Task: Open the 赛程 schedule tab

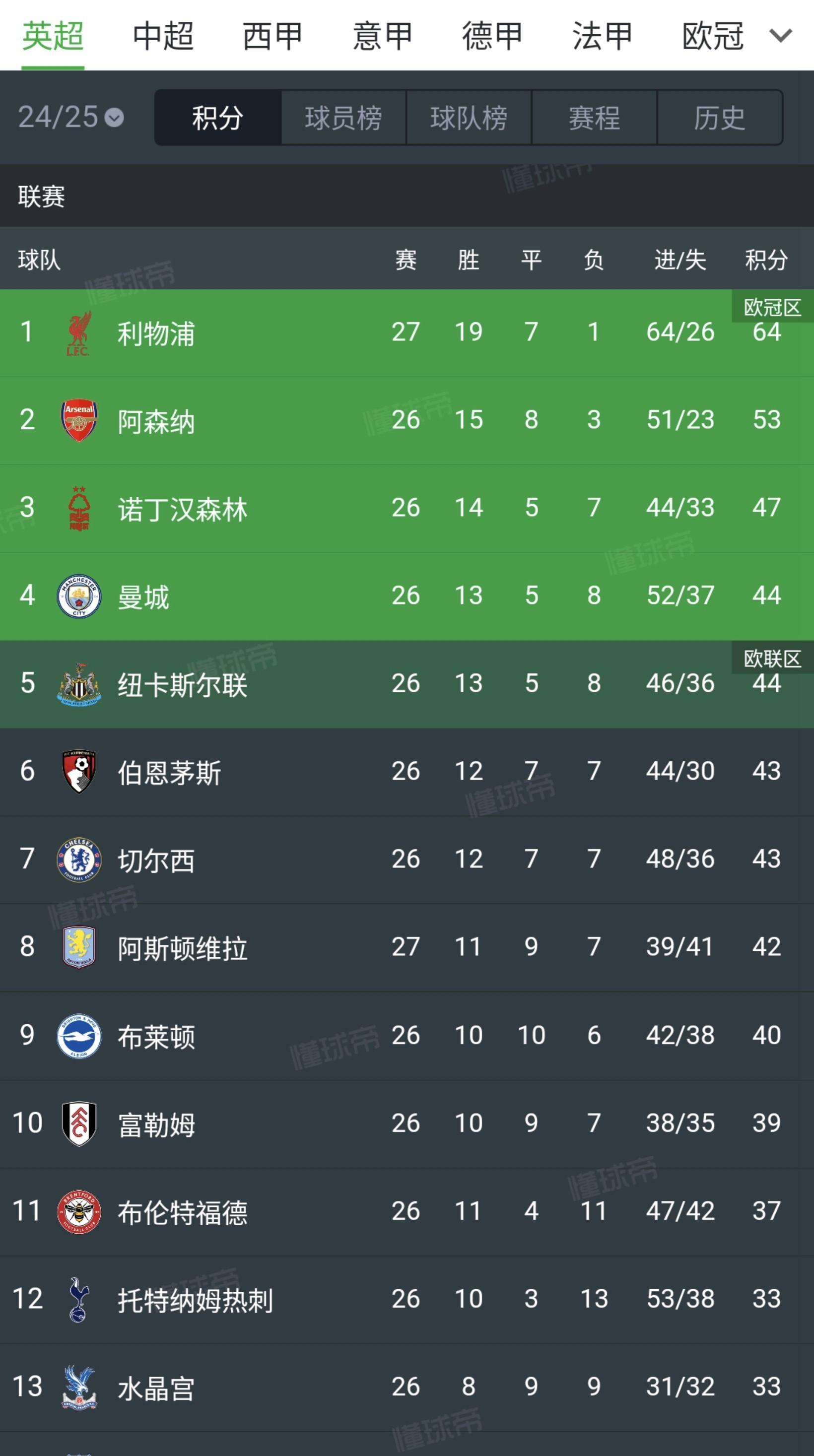Action: [594, 118]
